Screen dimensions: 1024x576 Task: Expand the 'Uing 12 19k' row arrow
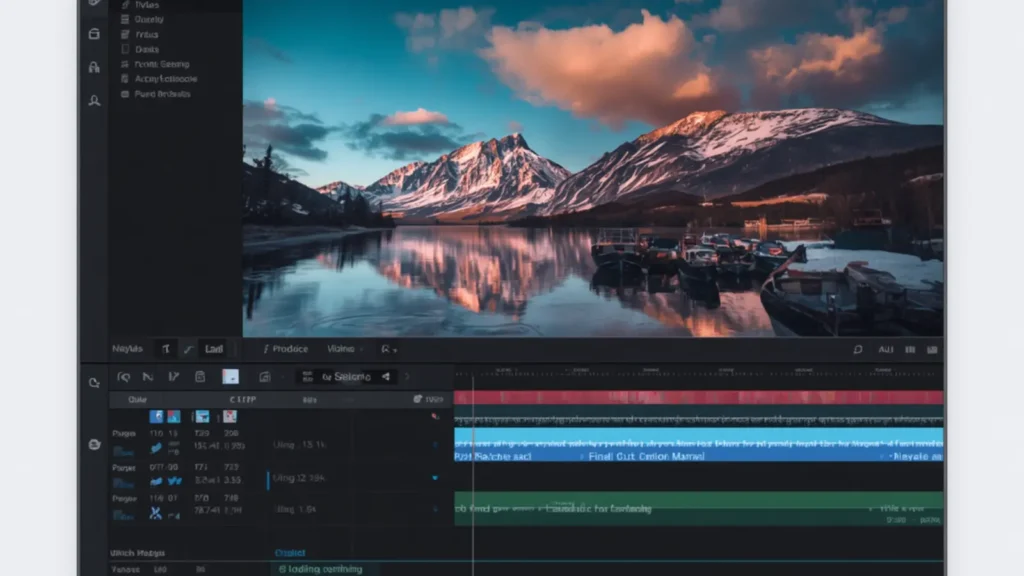[x=435, y=478]
